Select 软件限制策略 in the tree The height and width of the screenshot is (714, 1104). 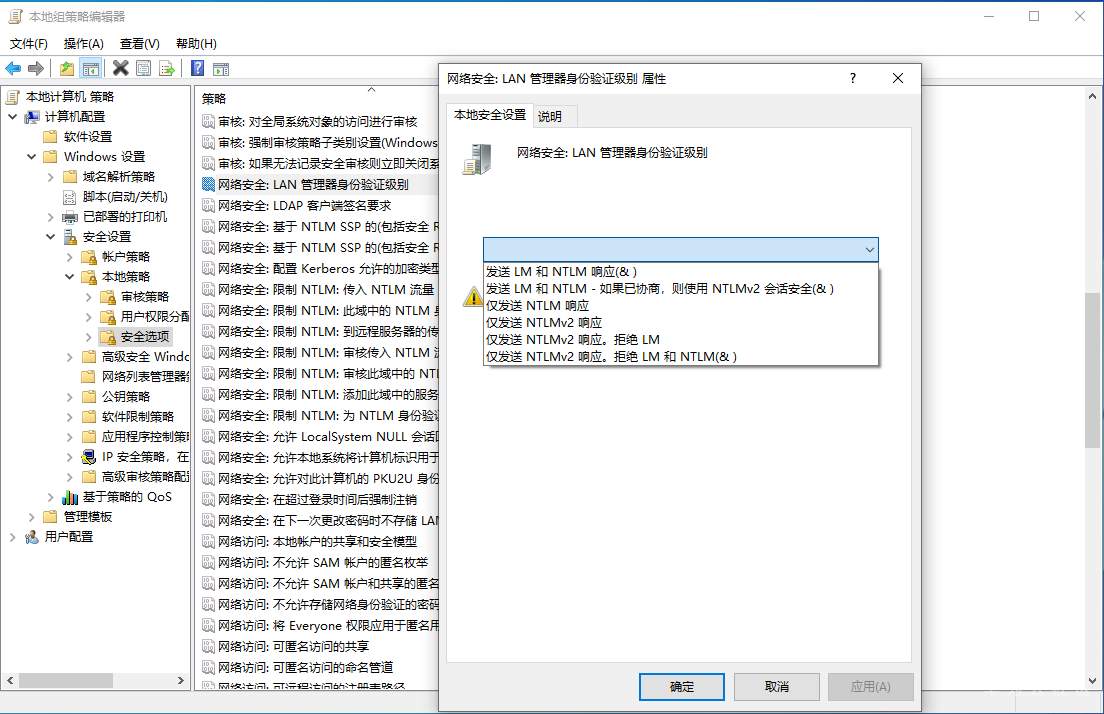click(137, 417)
